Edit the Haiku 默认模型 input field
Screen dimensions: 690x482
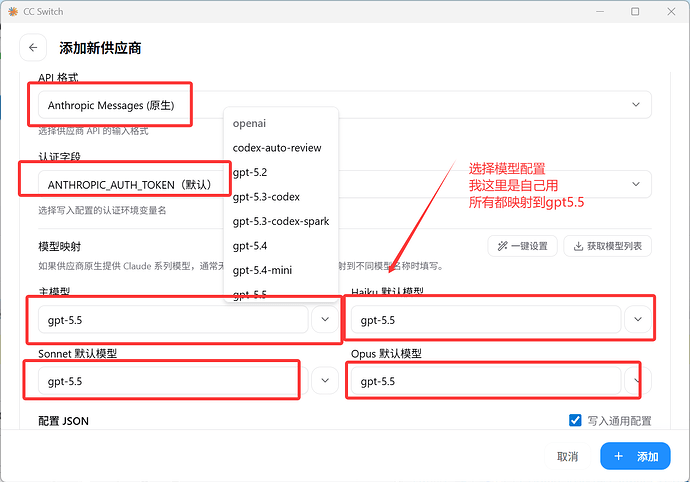point(486,320)
